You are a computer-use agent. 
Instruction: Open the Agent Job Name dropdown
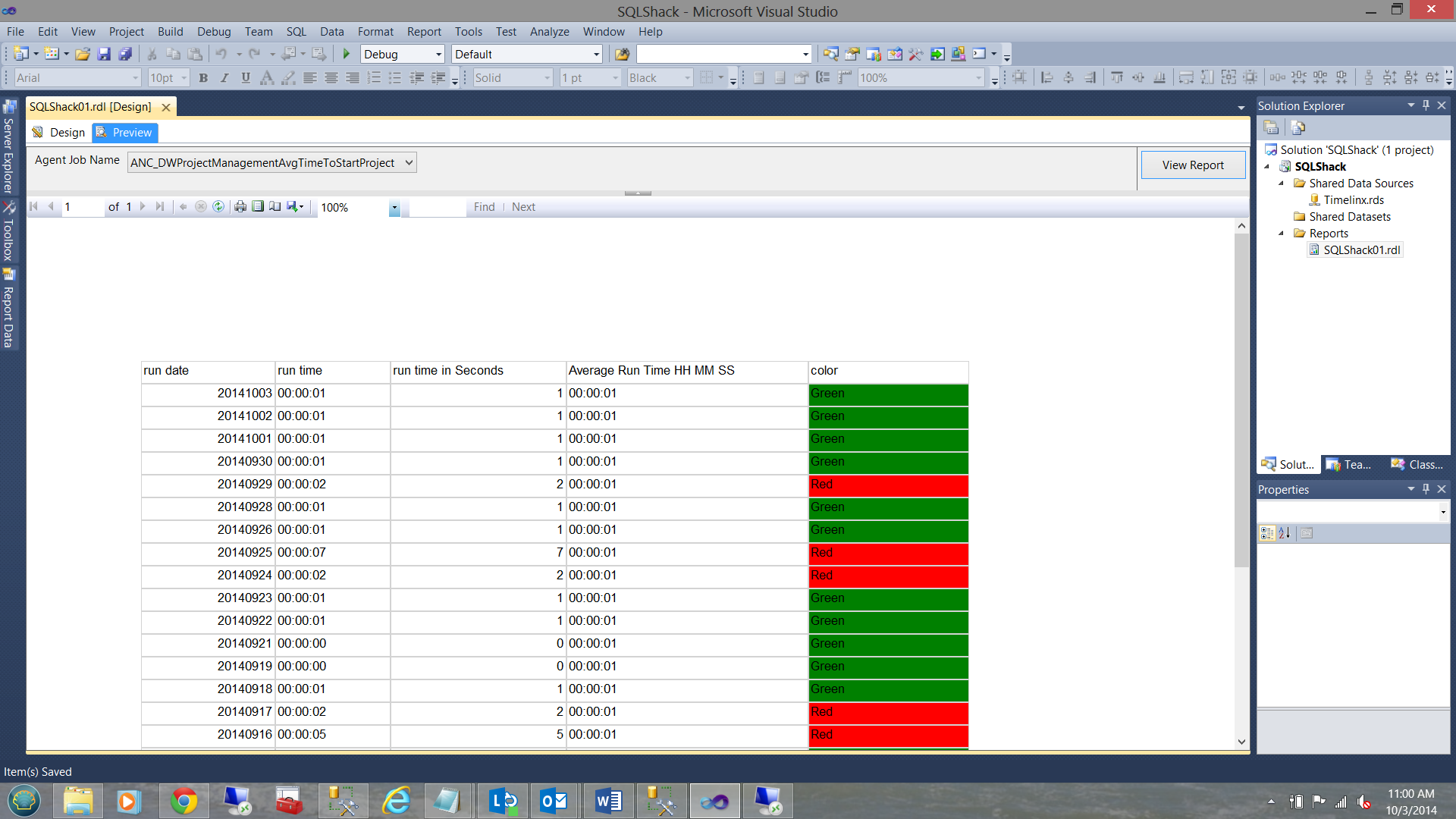click(x=409, y=162)
